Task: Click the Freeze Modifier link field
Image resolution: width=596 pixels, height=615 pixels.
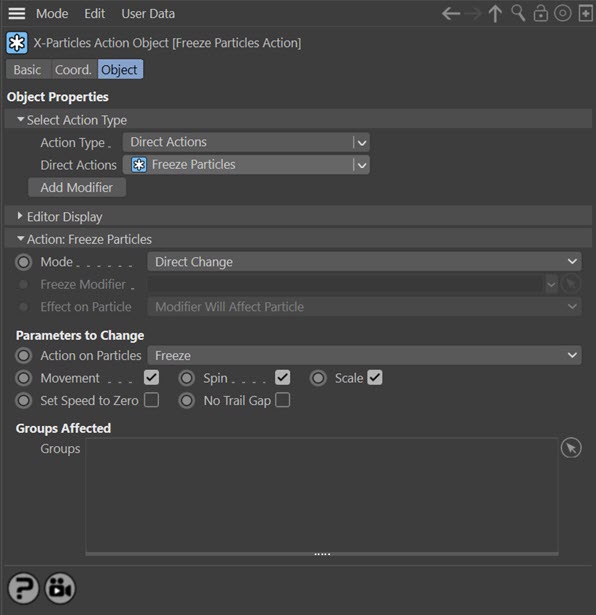Action: [x=346, y=284]
